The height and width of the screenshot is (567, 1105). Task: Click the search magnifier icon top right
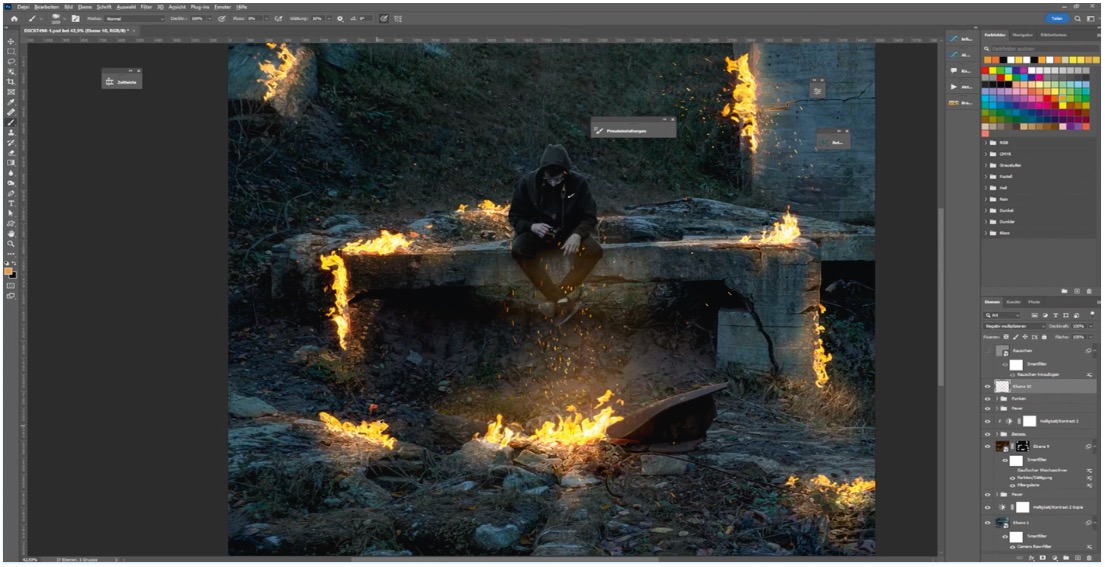1078,18
